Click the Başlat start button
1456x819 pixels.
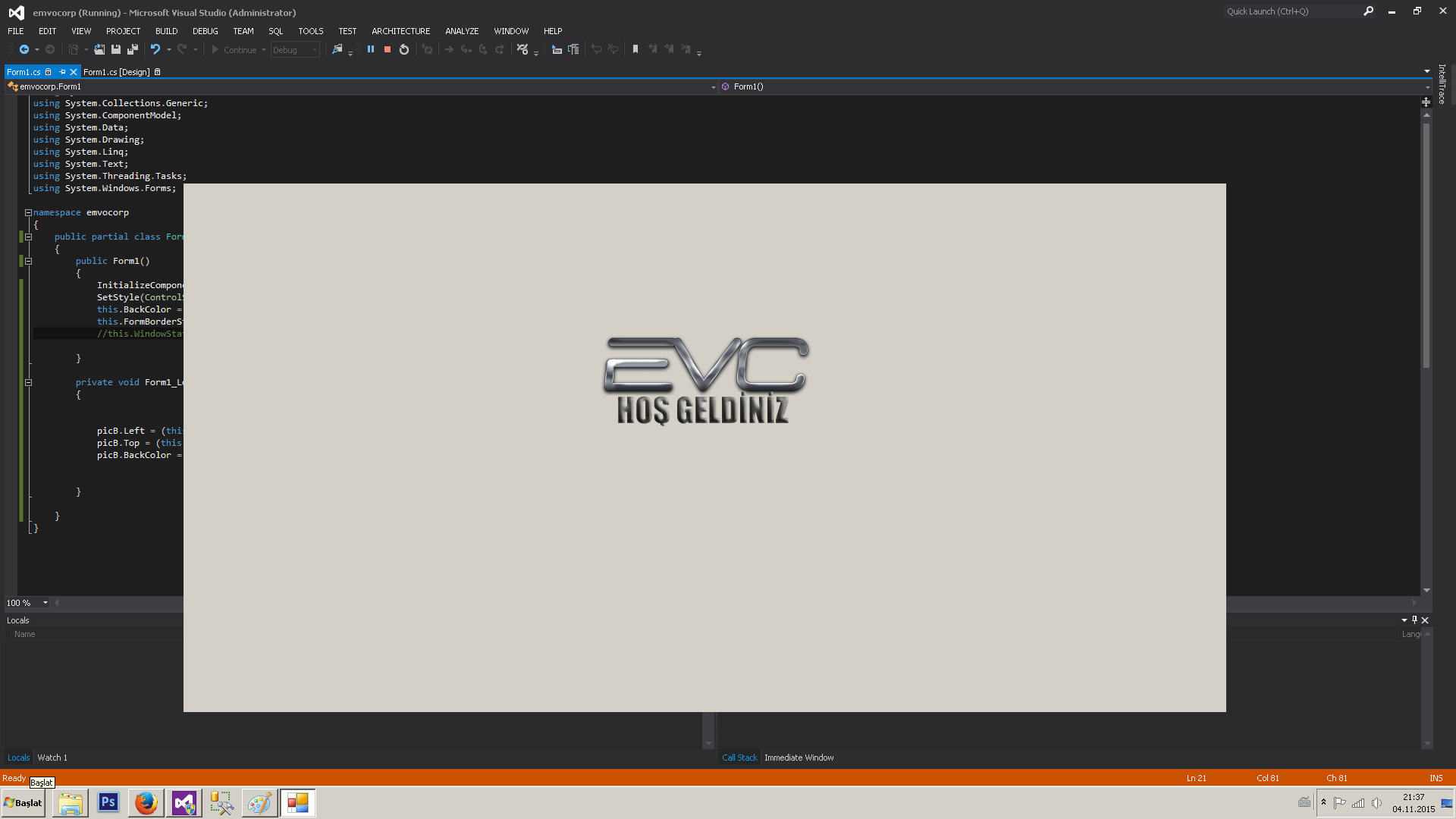(x=24, y=803)
